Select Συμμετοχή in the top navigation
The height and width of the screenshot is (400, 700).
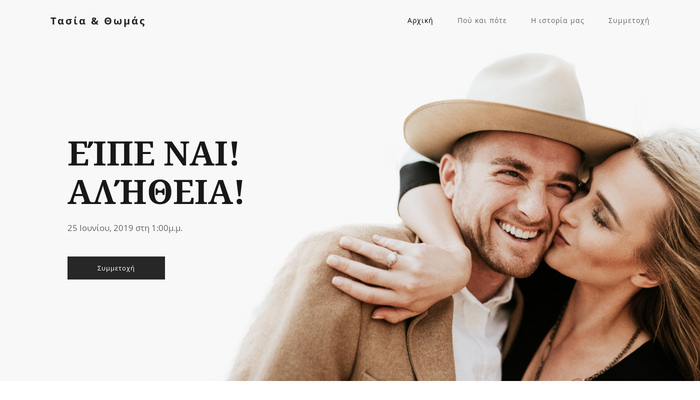[629, 21]
